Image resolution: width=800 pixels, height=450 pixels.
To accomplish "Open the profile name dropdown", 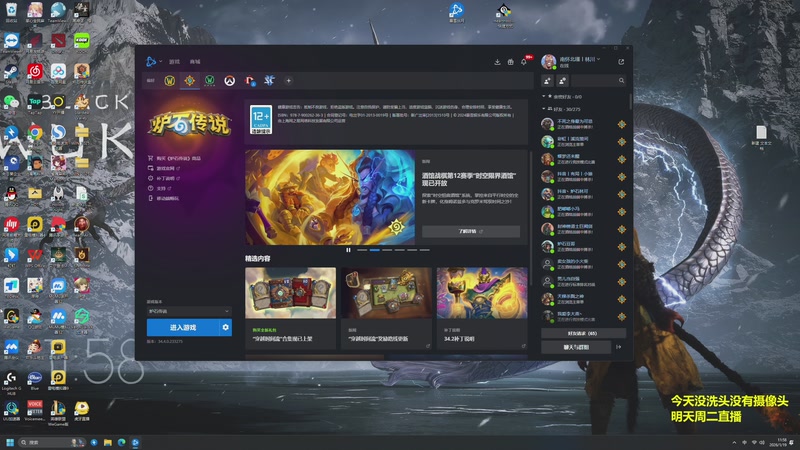I will coord(580,59).
